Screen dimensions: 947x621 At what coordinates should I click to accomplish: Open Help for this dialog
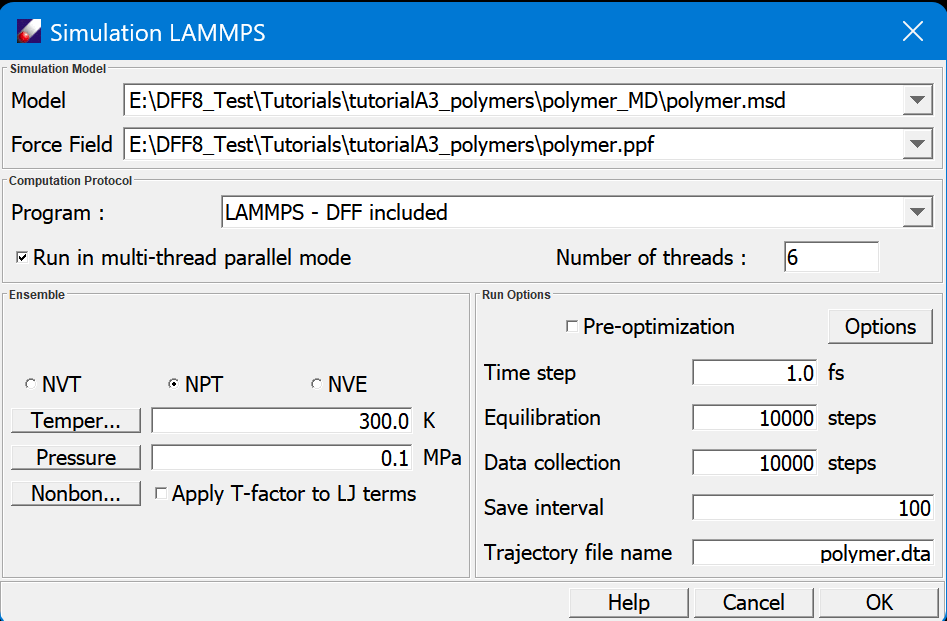coord(628,603)
